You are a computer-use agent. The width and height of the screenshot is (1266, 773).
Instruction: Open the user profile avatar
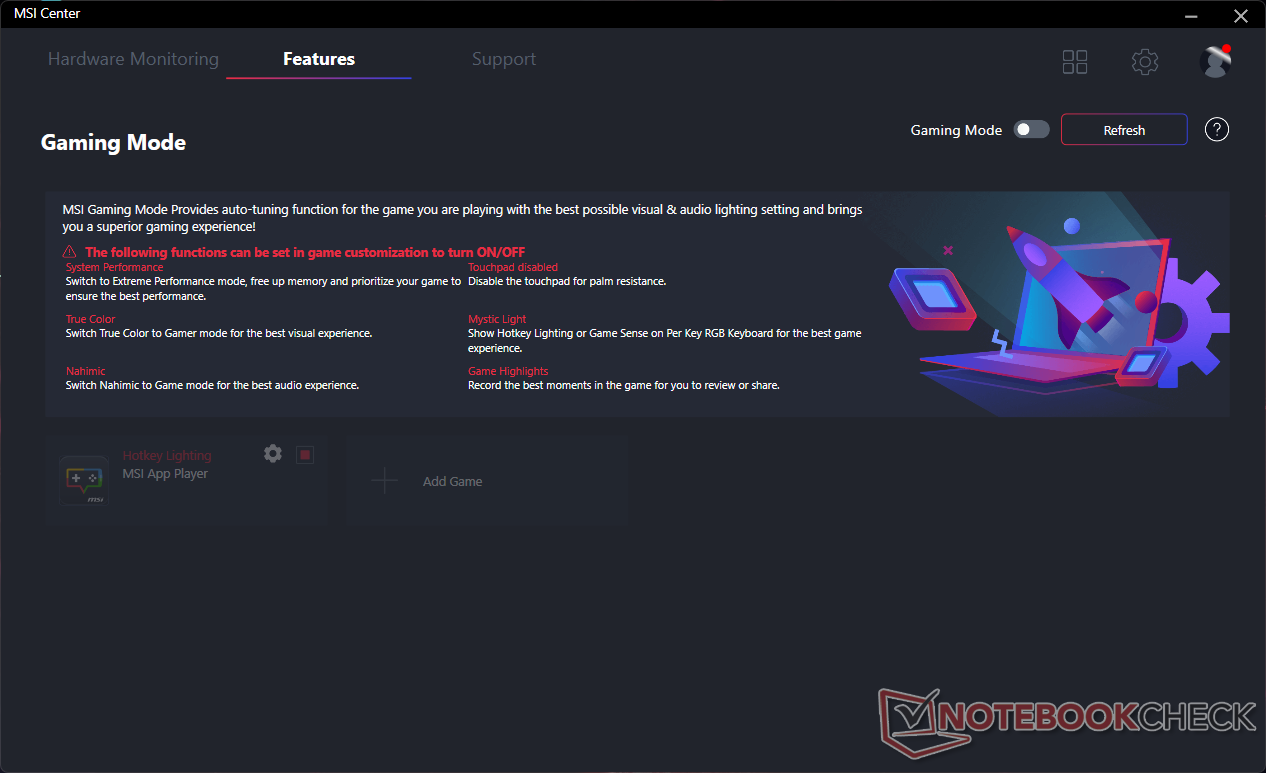pos(1215,61)
